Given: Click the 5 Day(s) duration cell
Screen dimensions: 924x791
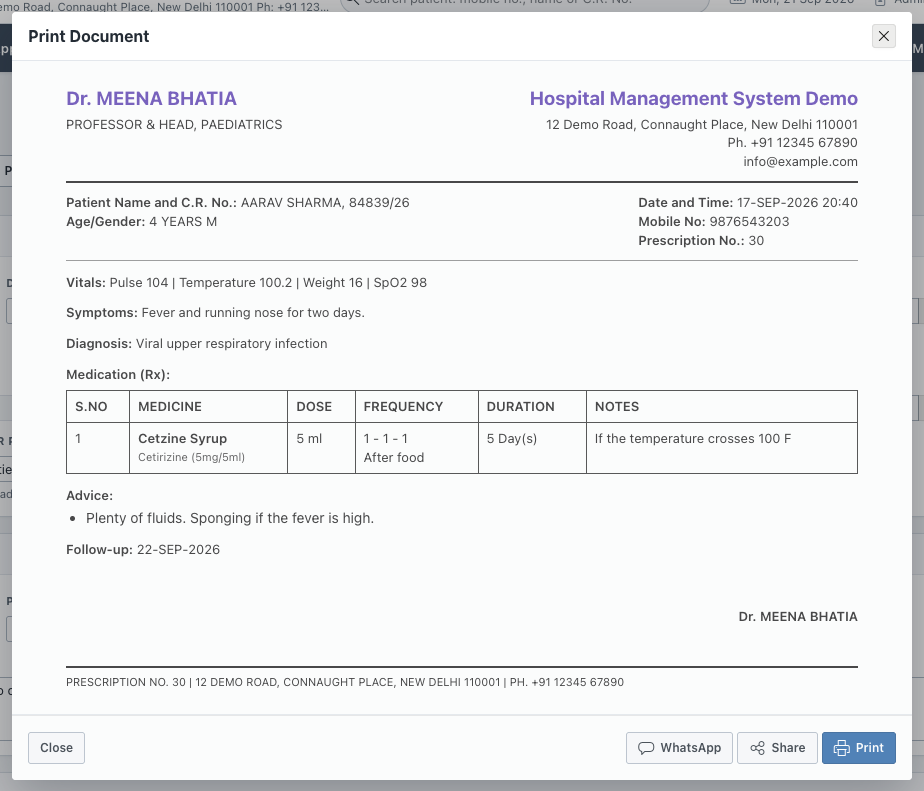Looking at the screenshot, I should click(532, 447).
